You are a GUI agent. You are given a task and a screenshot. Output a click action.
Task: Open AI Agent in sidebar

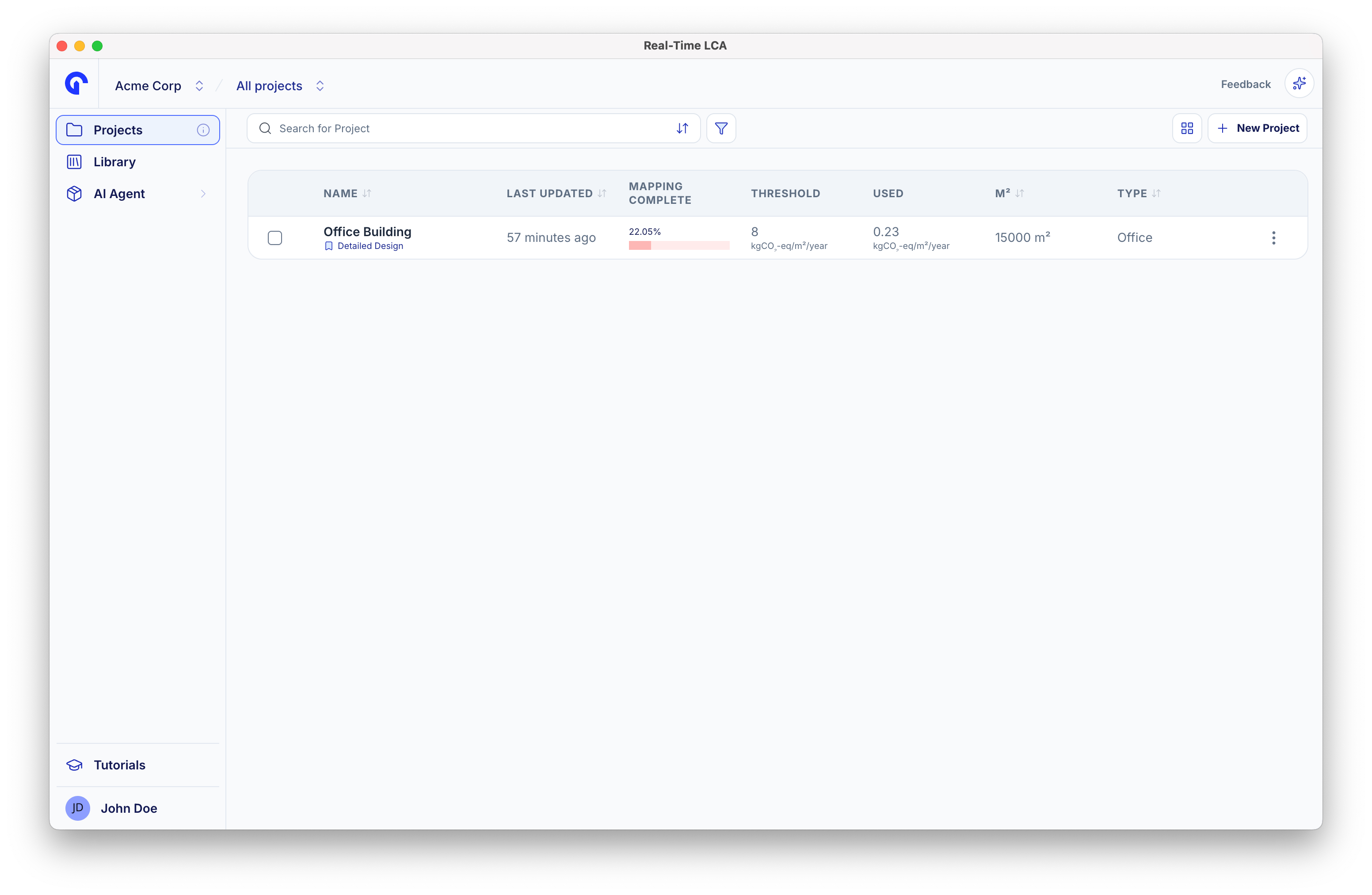tap(138, 194)
